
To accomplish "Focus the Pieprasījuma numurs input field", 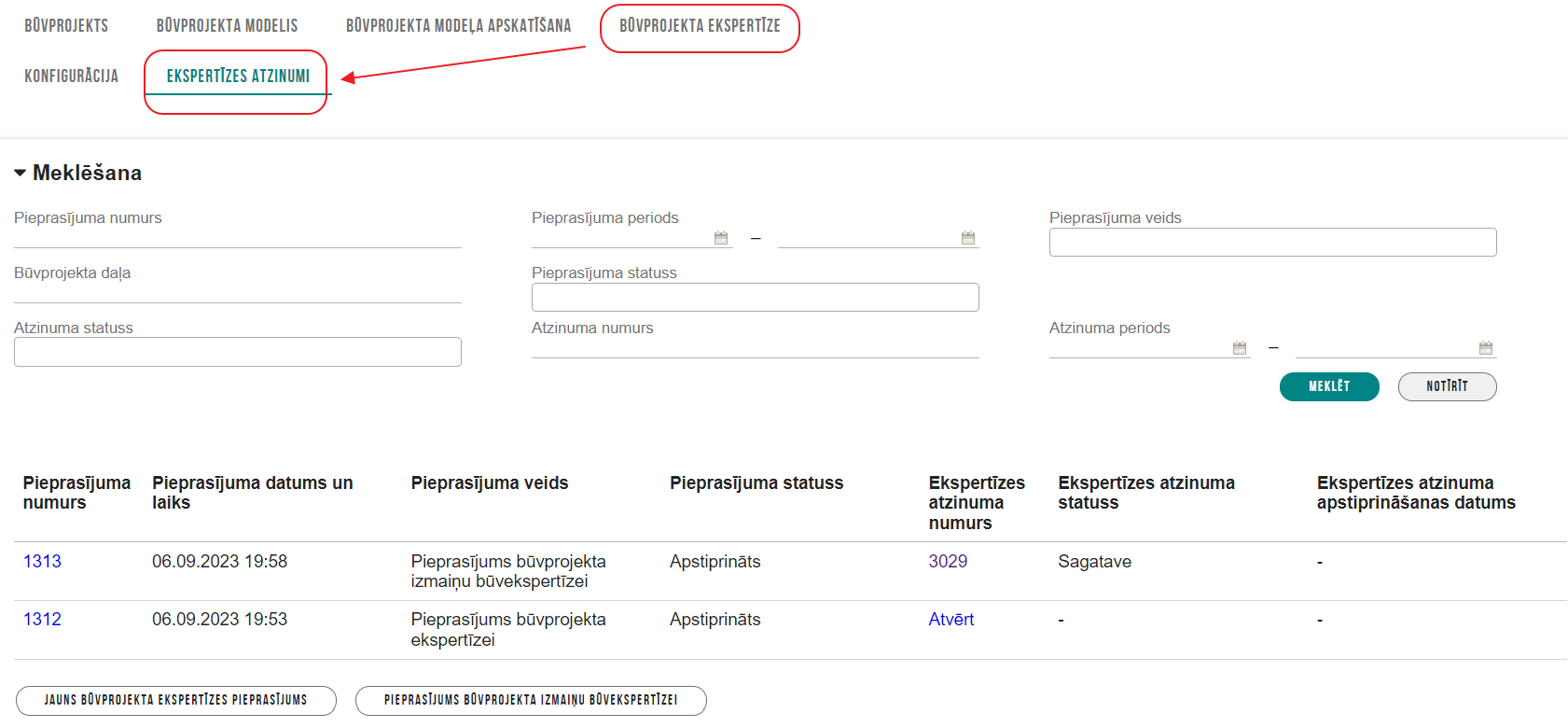I will (x=238, y=237).
